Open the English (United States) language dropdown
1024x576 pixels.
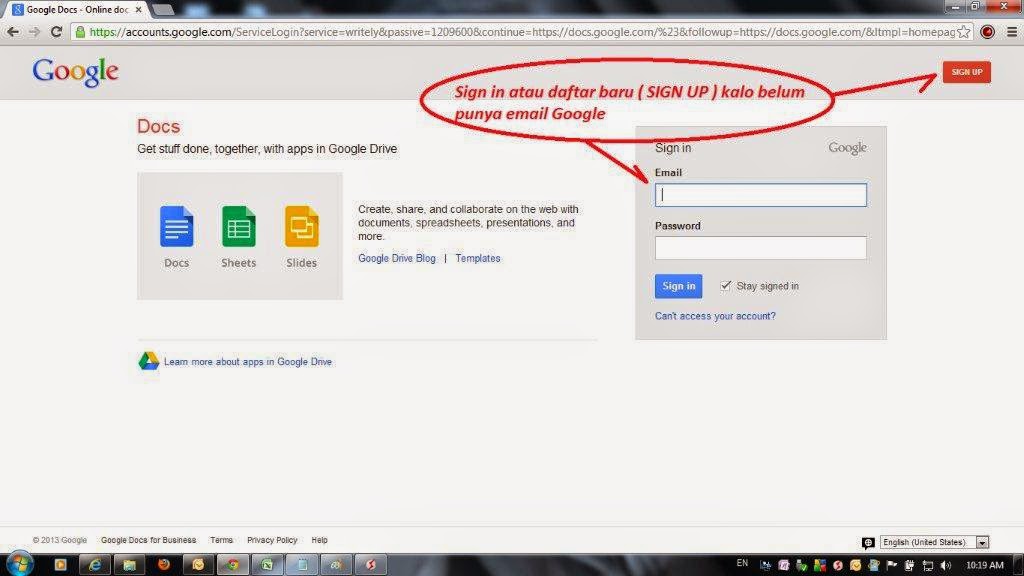coord(935,542)
